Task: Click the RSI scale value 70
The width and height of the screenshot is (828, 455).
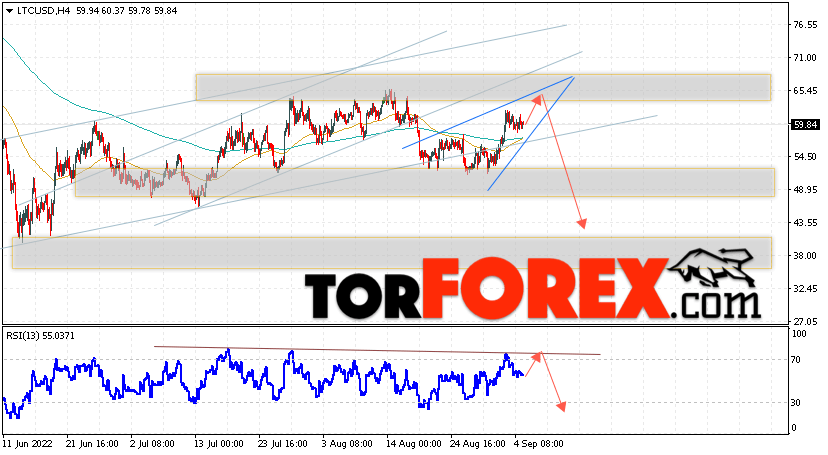Action: click(796, 360)
